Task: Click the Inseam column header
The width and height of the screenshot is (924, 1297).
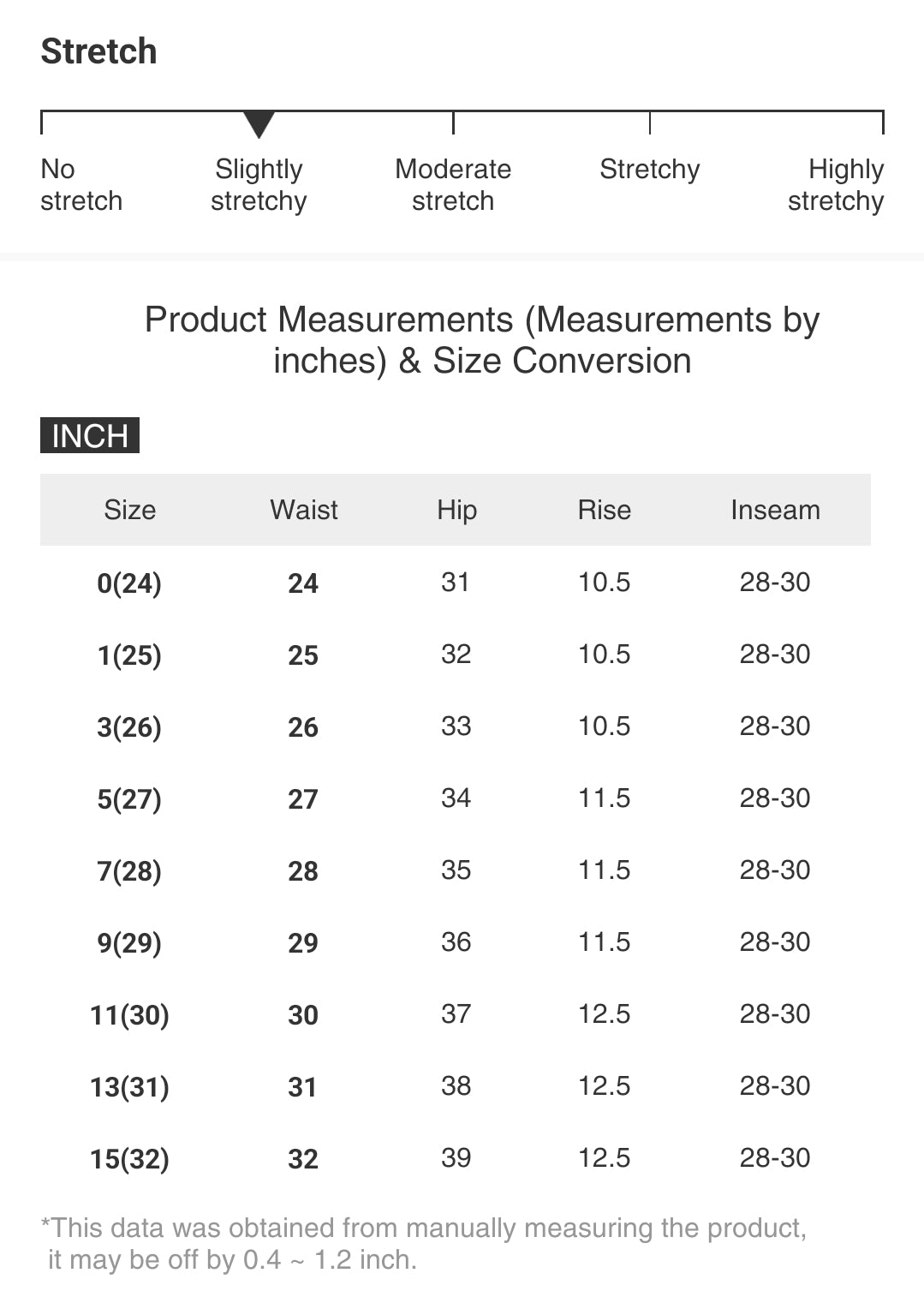Action: (x=775, y=510)
